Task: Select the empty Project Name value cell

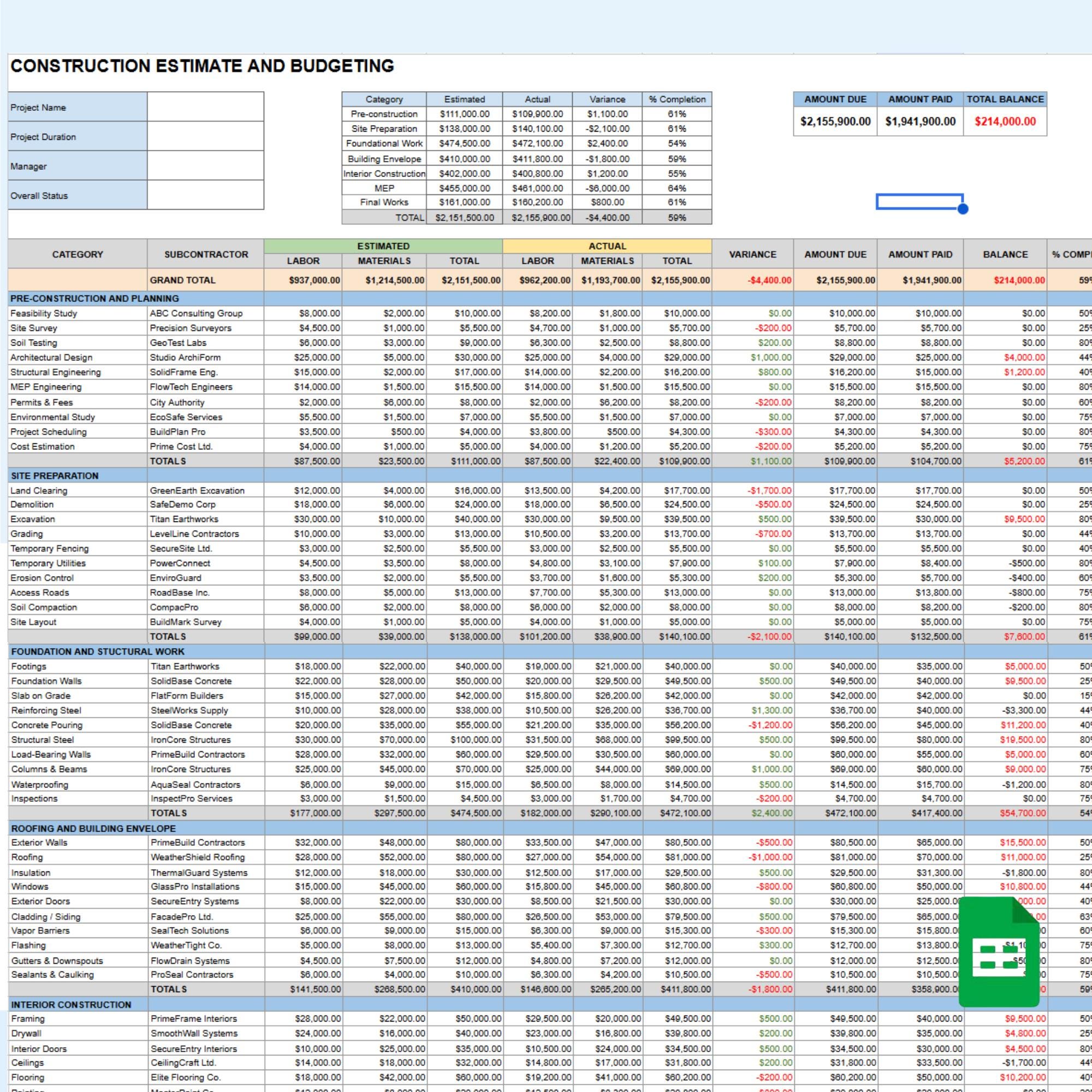Action: pos(206,107)
